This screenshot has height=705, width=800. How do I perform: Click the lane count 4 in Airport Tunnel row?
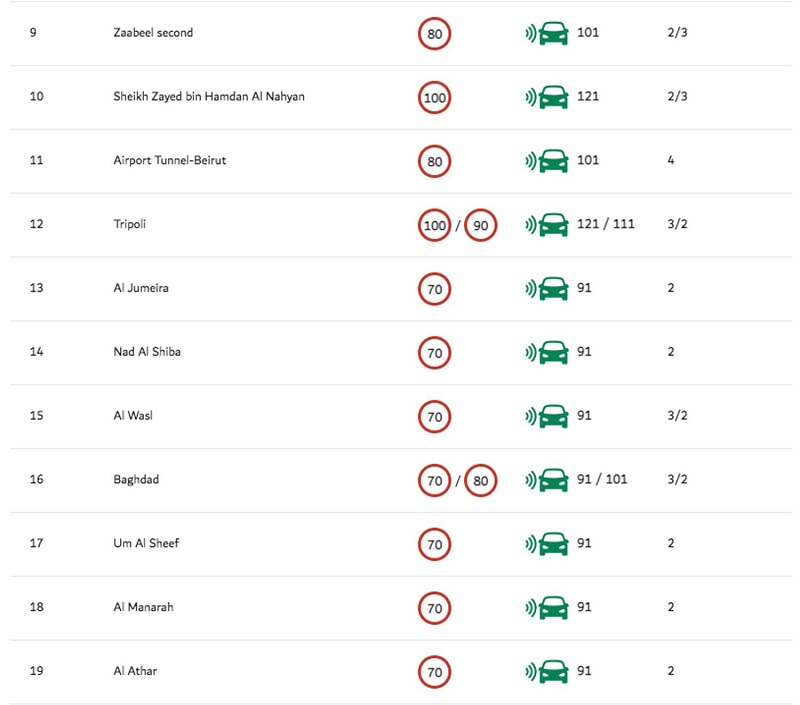(671, 160)
